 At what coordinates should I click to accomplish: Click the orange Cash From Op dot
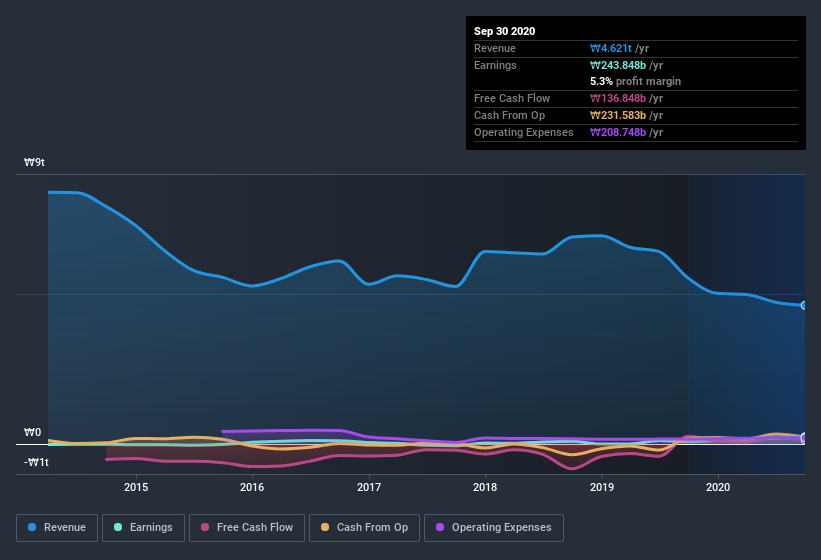click(x=325, y=527)
